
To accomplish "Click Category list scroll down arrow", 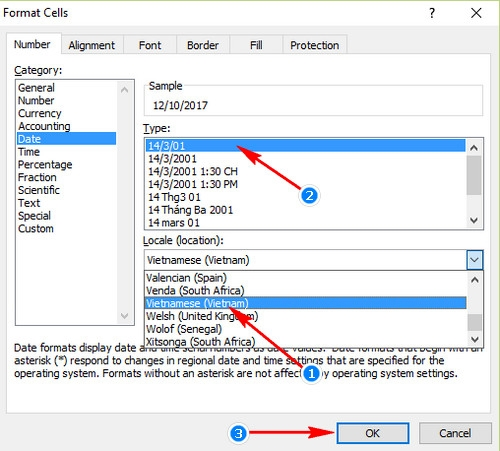I will tap(125, 315).
